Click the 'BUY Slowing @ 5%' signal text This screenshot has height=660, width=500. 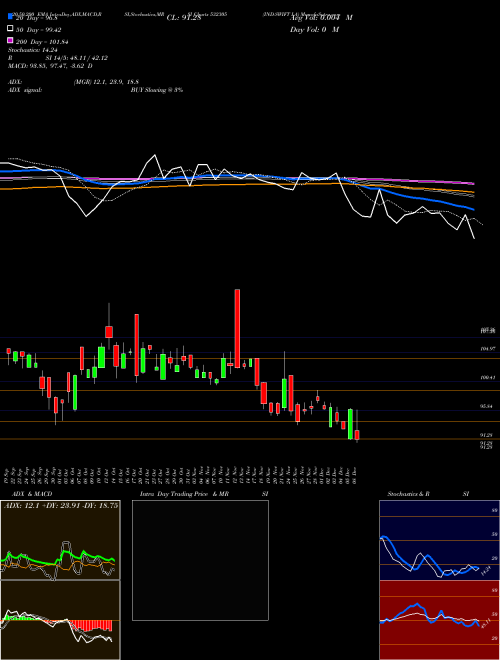pyautogui.click(x=157, y=90)
